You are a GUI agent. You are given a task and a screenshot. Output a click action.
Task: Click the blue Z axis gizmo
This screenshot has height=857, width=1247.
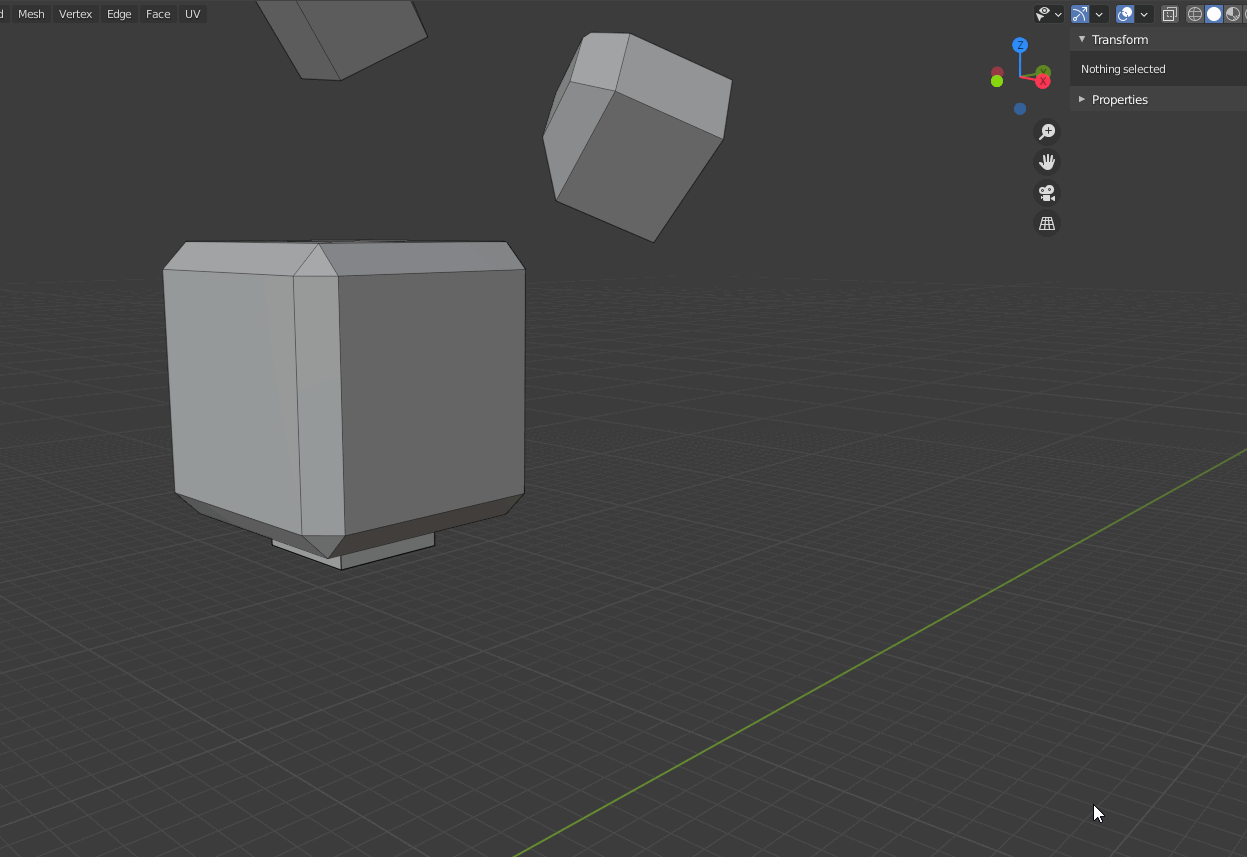tap(1020, 46)
